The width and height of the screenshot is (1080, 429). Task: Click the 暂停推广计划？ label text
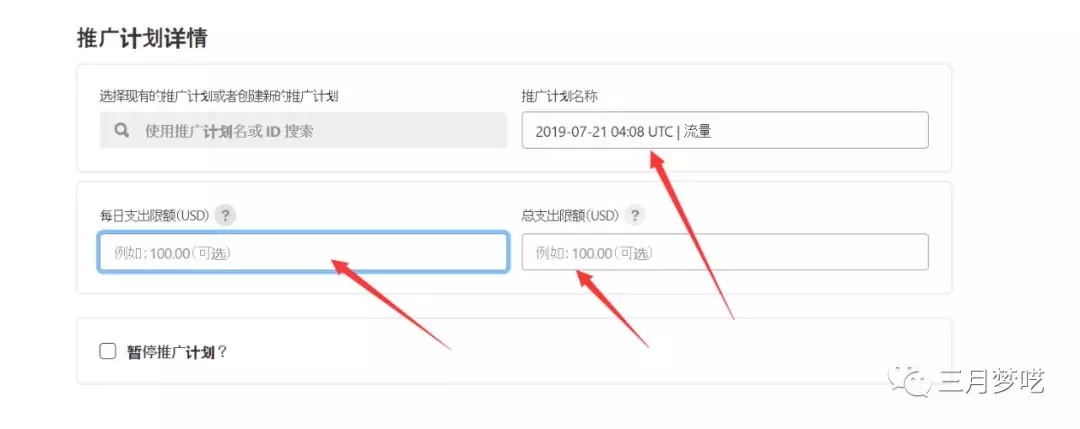(x=177, y=352)
